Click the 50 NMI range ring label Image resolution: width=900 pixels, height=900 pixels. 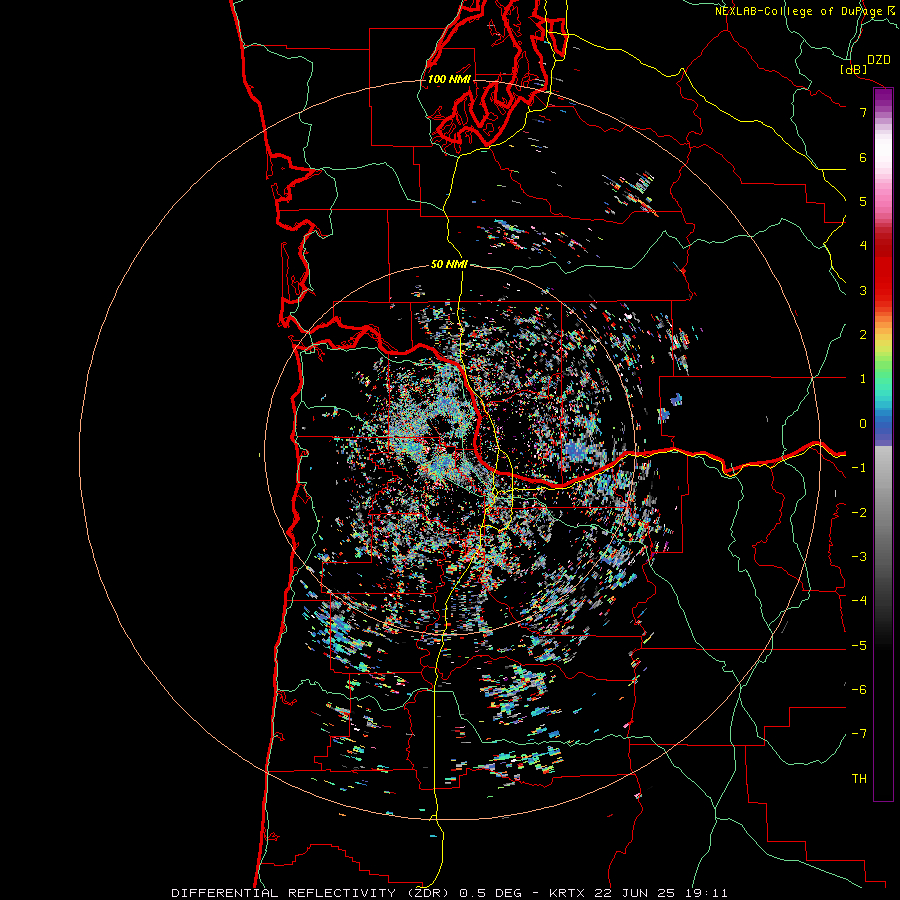(x=449, y=264)
